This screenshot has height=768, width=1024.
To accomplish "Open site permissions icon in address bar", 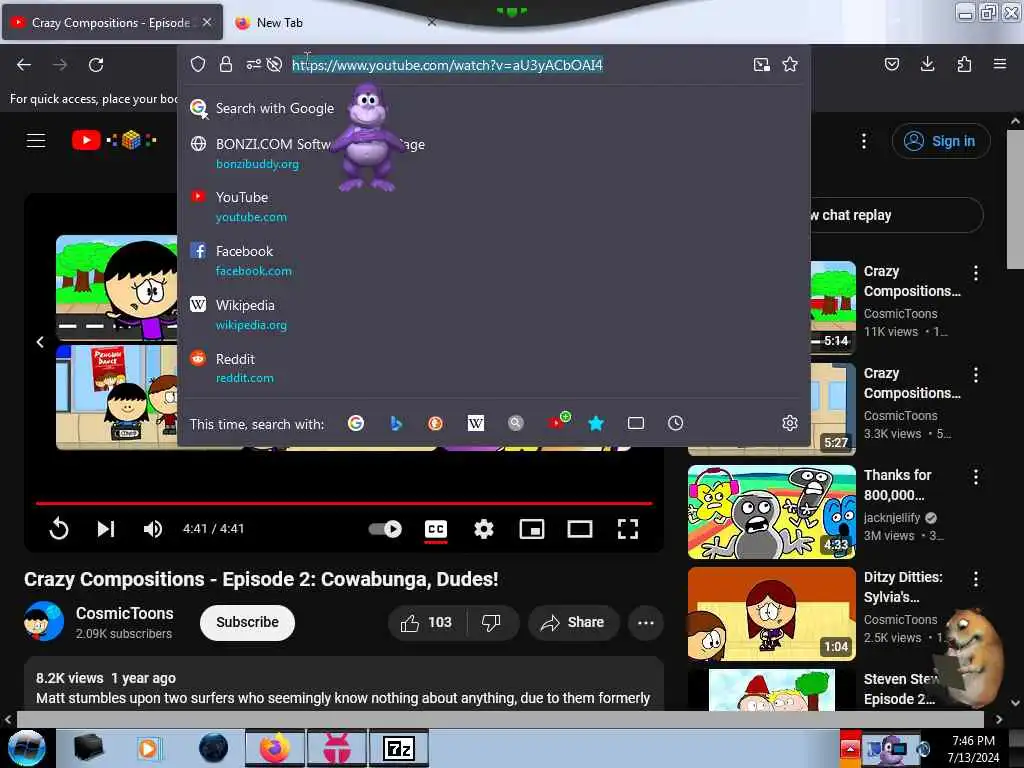I will coord(253,64).
